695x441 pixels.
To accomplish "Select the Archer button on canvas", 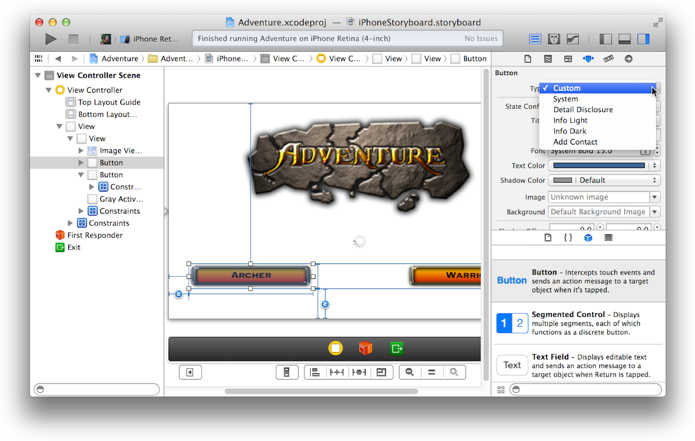I will 251,275.
